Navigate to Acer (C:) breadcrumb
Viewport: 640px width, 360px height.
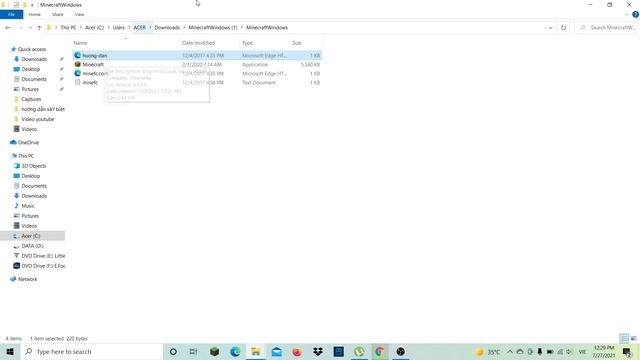pos(94,28)
